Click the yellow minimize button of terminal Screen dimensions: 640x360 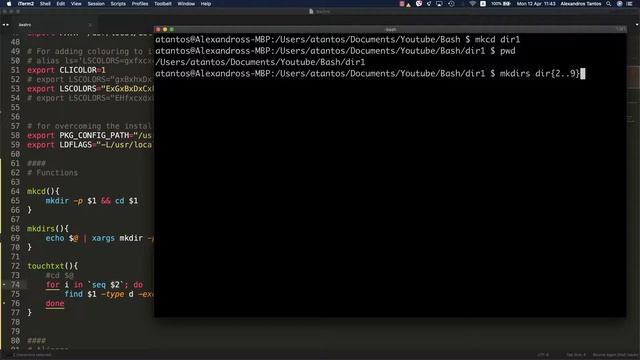165,29
